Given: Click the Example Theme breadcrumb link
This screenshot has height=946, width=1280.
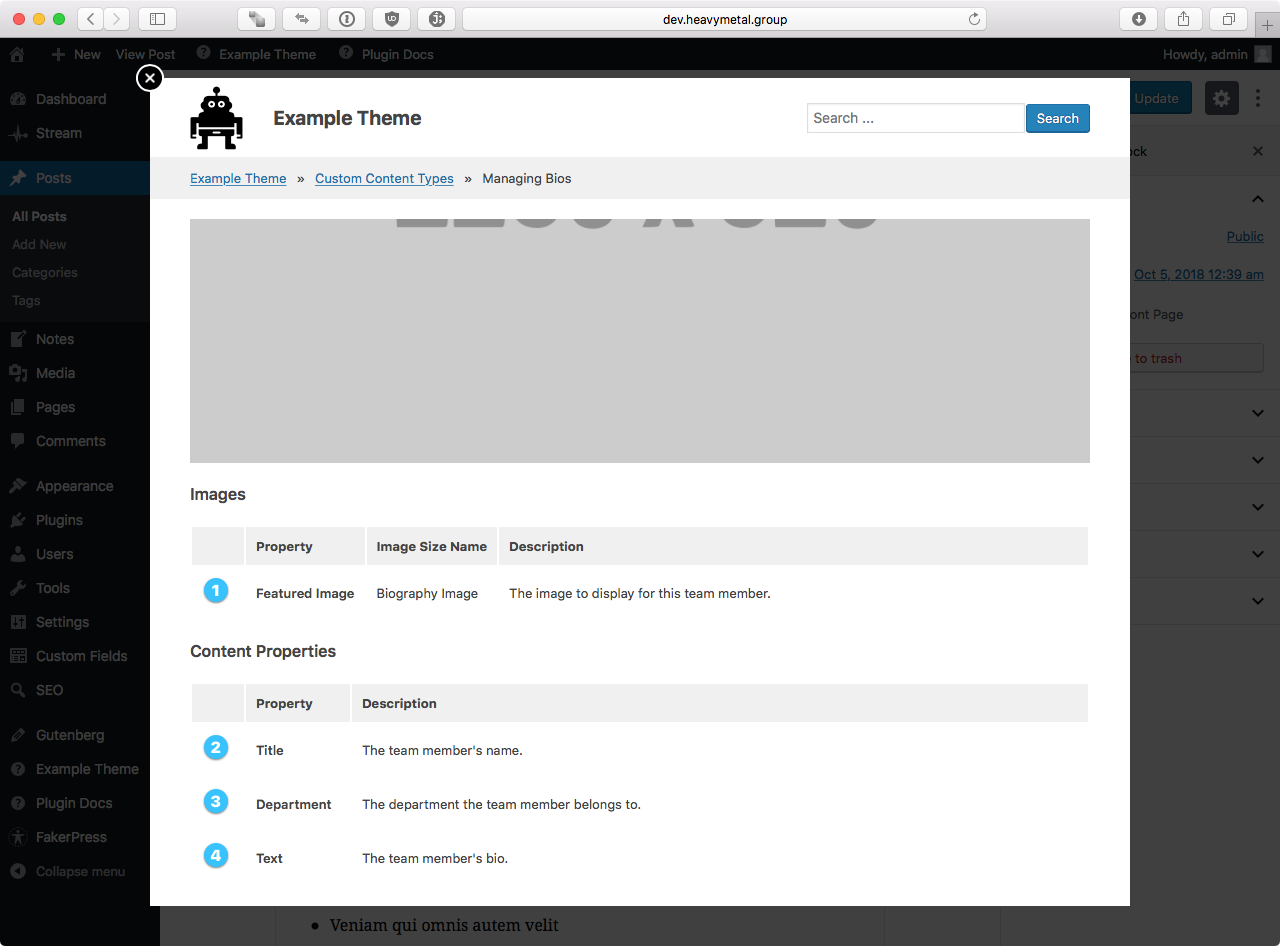Looking at the screenshot, I should (x=238, y=178).
